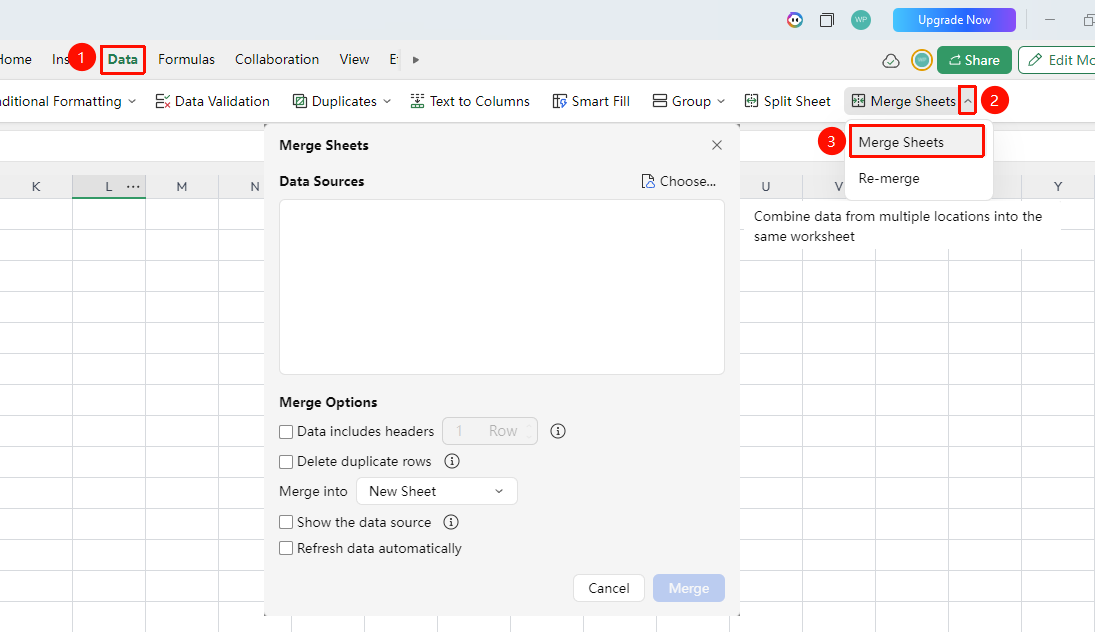Open Split Sheet tool

788,101
